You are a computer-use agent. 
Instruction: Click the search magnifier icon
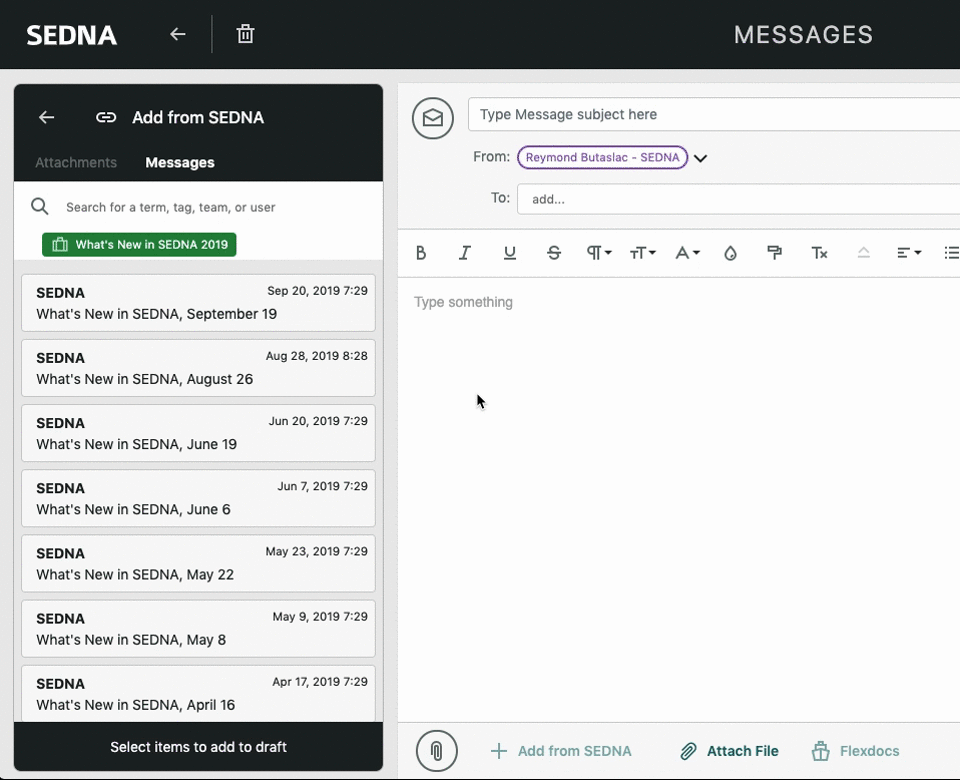pos(40,206)
